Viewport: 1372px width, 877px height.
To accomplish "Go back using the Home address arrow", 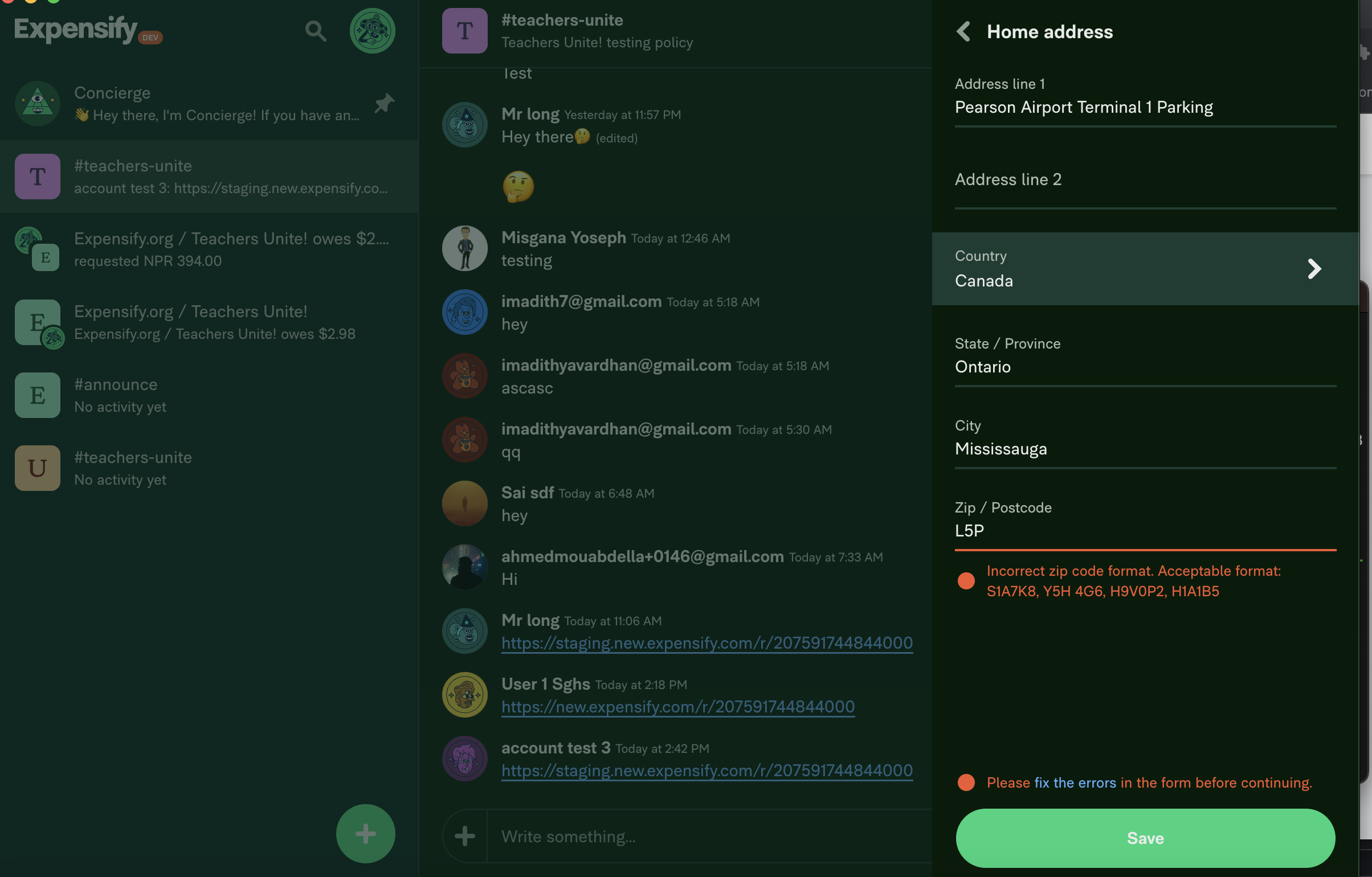I will point(963,32).
